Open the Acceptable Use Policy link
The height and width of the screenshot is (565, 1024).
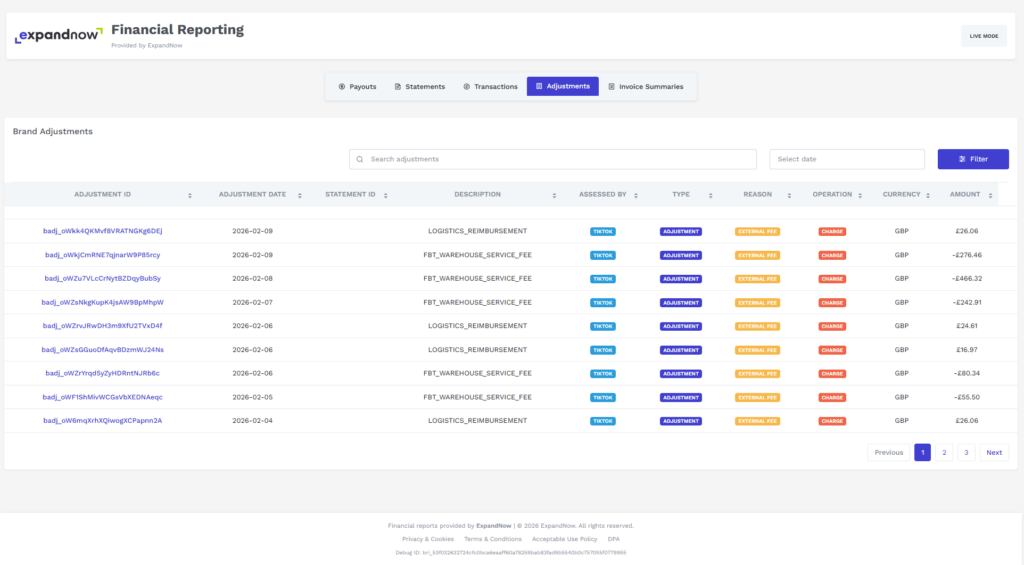(564, 540)
